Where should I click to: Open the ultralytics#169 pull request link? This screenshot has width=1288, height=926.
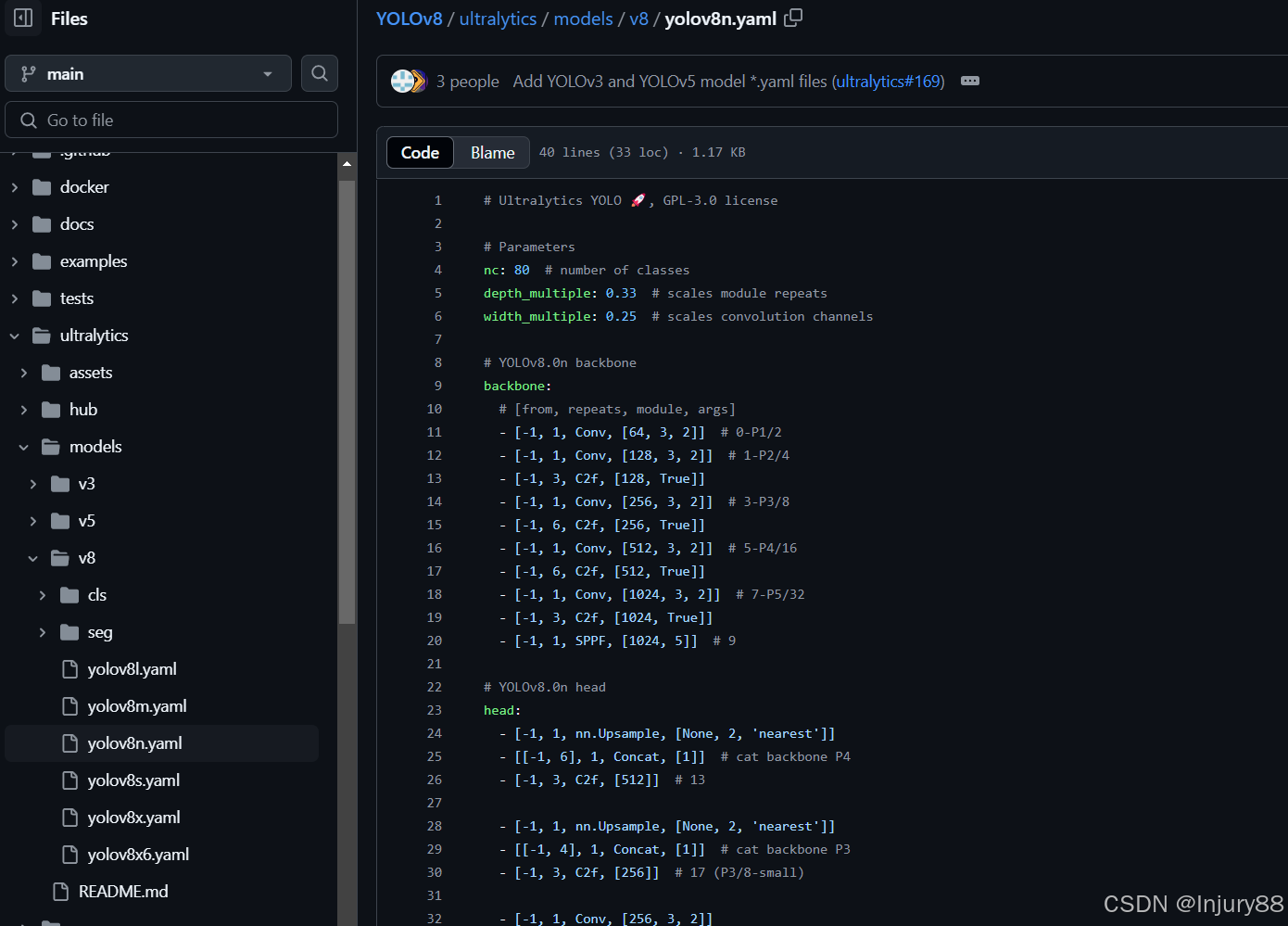888,82
